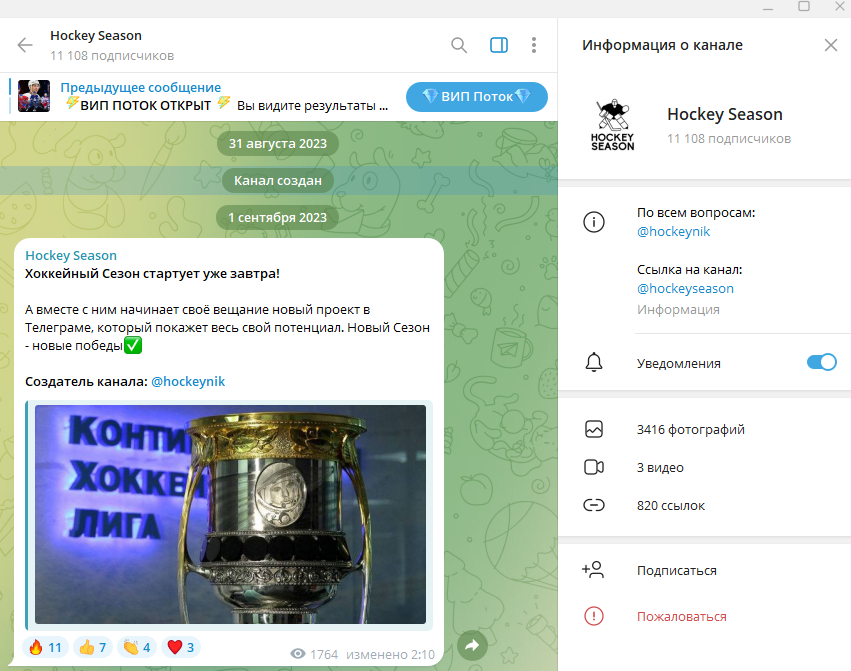
Task: Click the Информация о канале panel title
Action: tap(662, 45)
